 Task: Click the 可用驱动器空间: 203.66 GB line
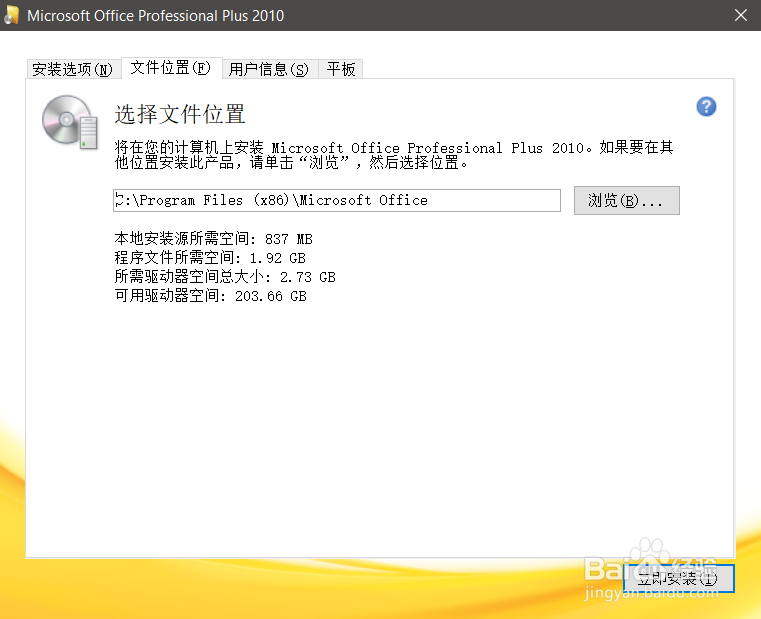point(211,296)
